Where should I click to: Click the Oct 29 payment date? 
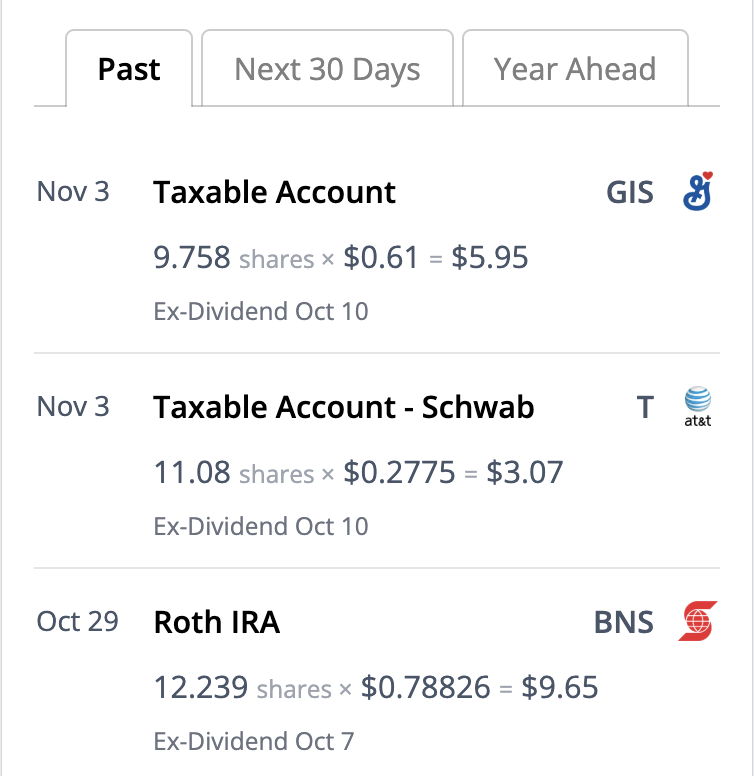(77, 621)
